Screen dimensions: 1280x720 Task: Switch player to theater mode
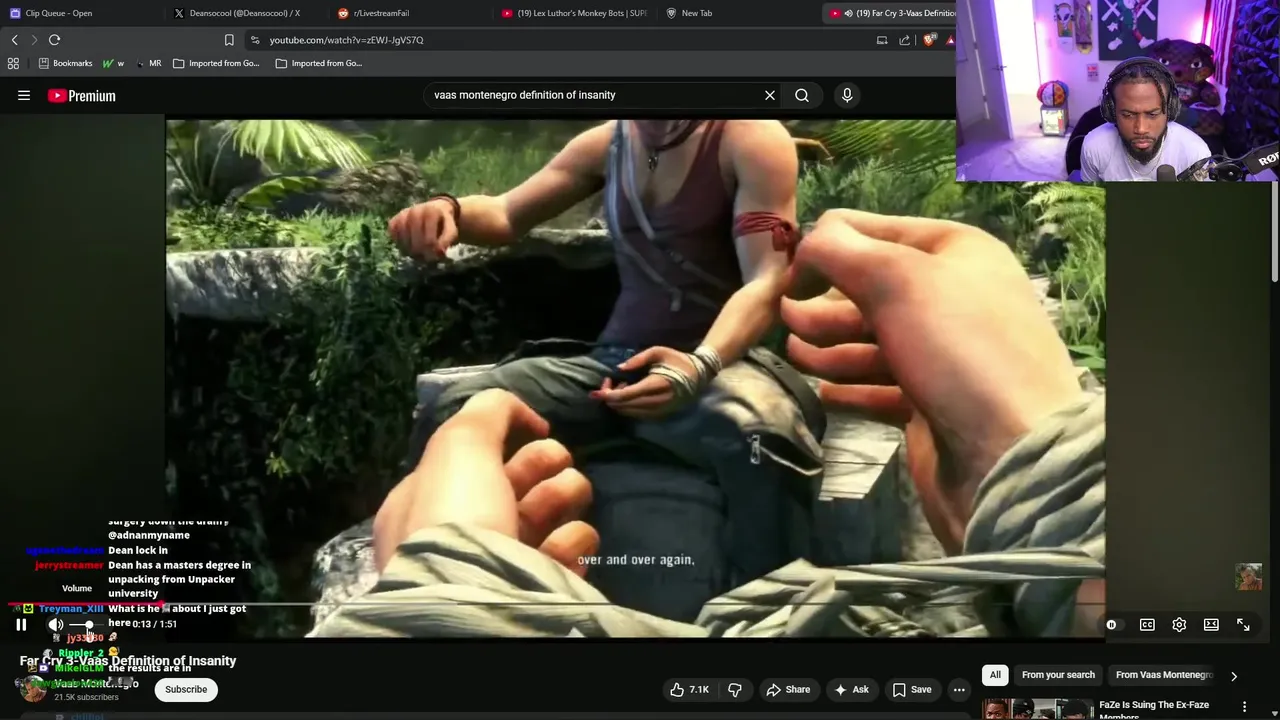pyautogui.click(x=1211, y=624)
